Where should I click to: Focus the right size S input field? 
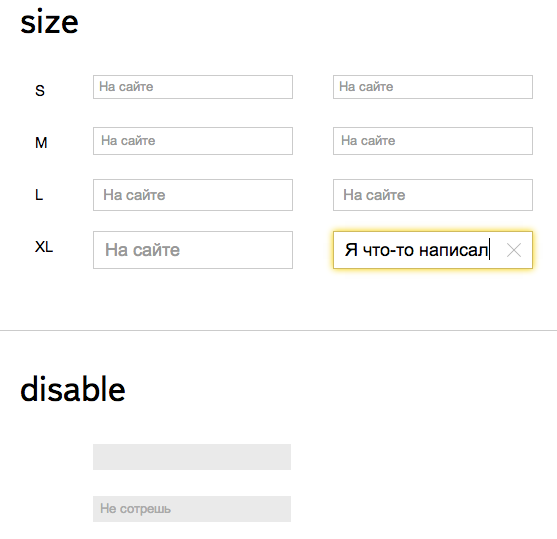click(x=433, y=87)
